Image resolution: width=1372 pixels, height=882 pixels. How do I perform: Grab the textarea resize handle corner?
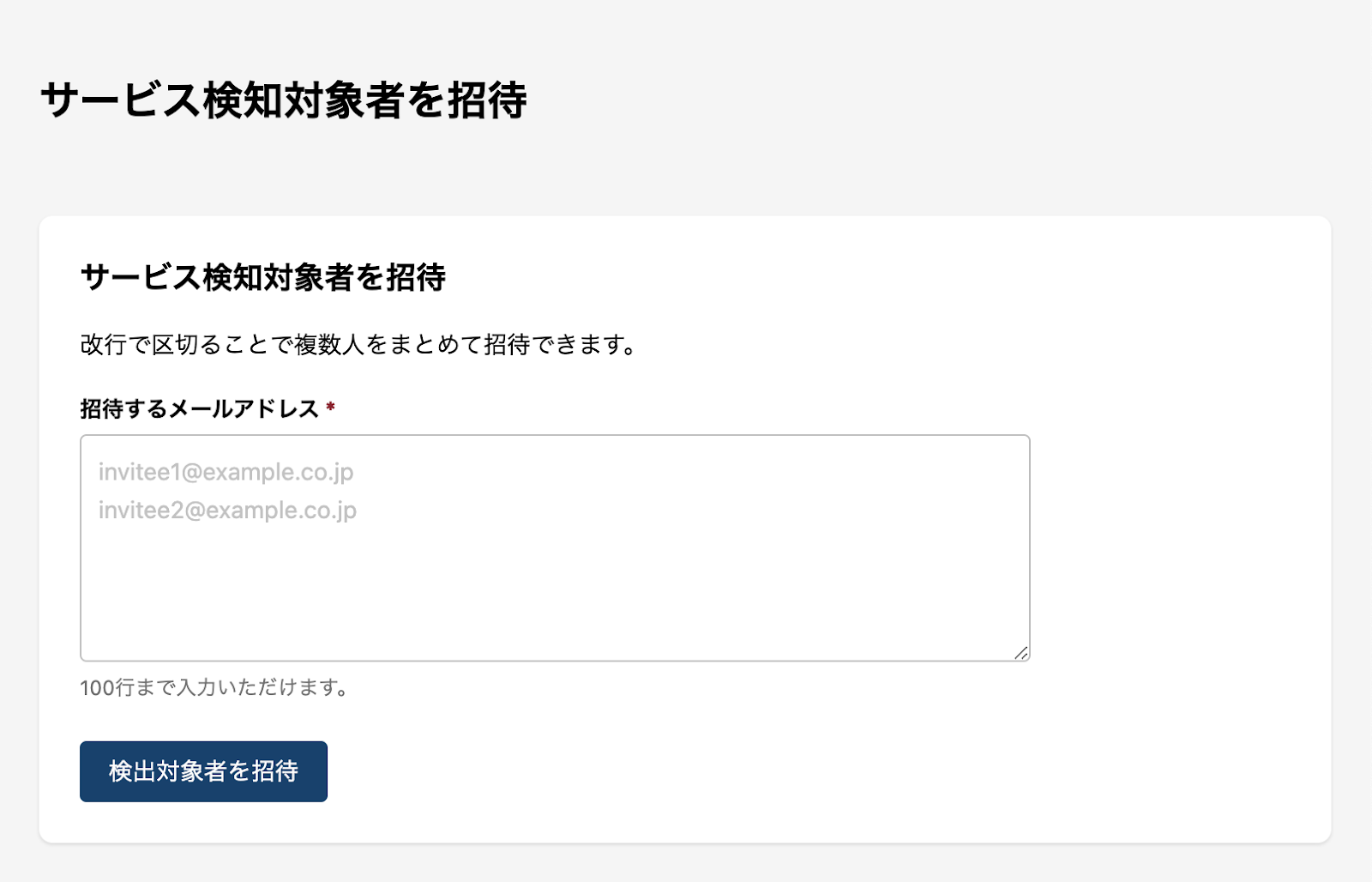[x=1020, y=653]
